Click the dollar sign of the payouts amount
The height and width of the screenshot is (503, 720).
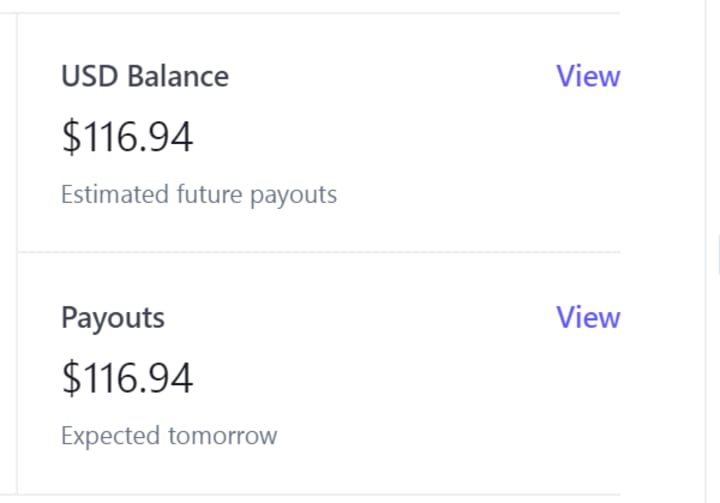[x=70, y=377]
